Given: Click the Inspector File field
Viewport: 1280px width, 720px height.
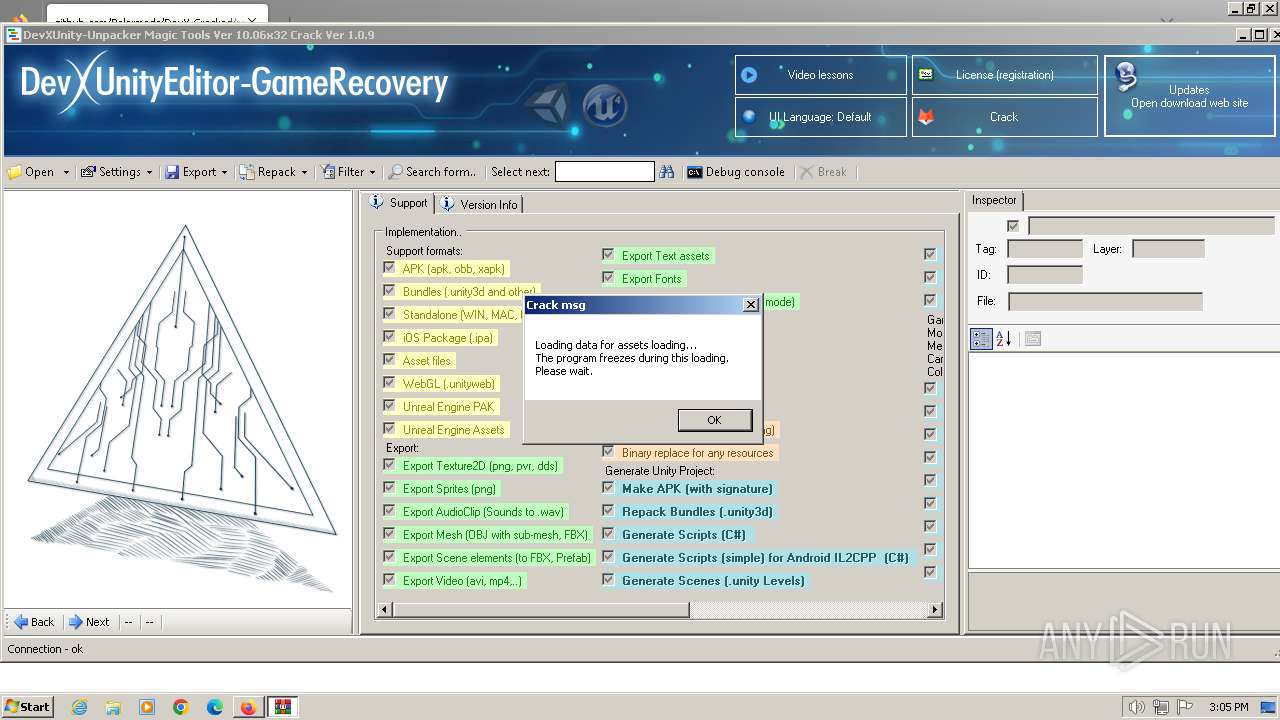Looking at the screenshot, I should point(1105,301).
